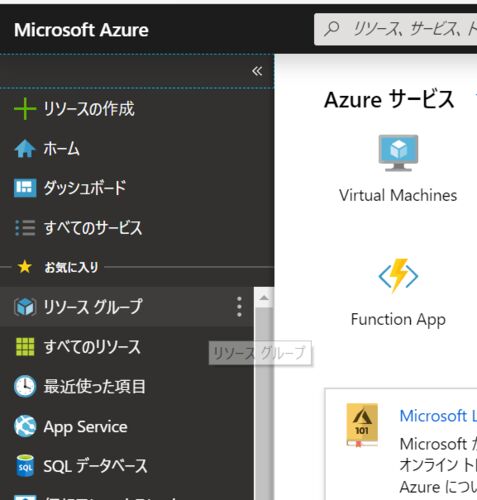Go to ホーム in the sidebar
477x500 pixels.
(62, 149)
